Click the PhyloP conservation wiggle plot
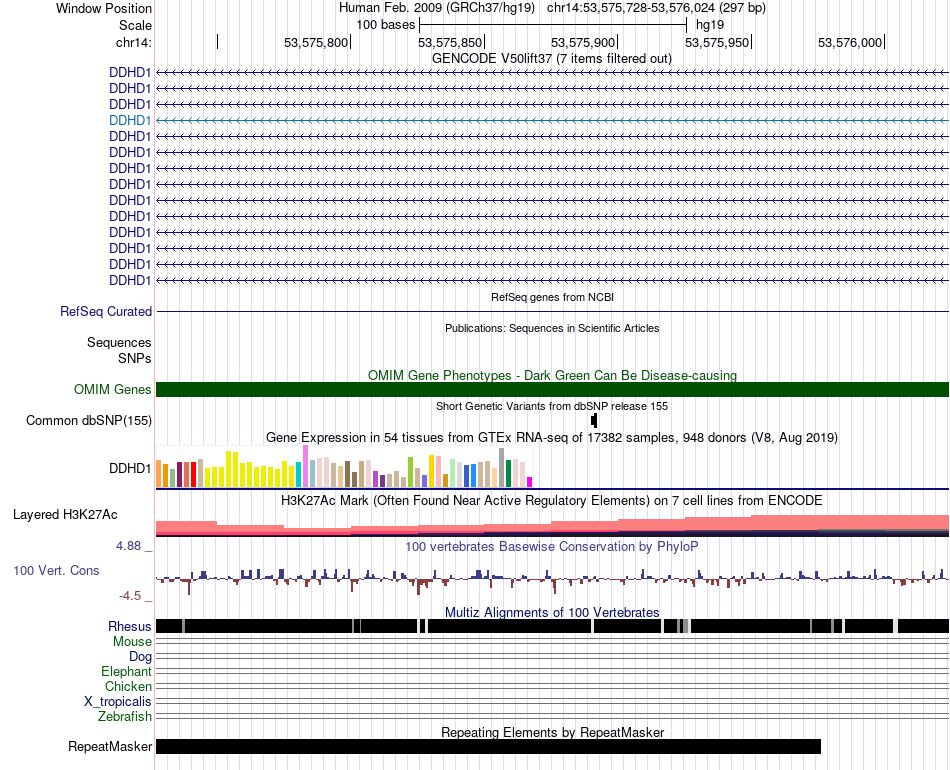Image resolution: width=950 pixels, height=770 pixels. coord(553,580)
